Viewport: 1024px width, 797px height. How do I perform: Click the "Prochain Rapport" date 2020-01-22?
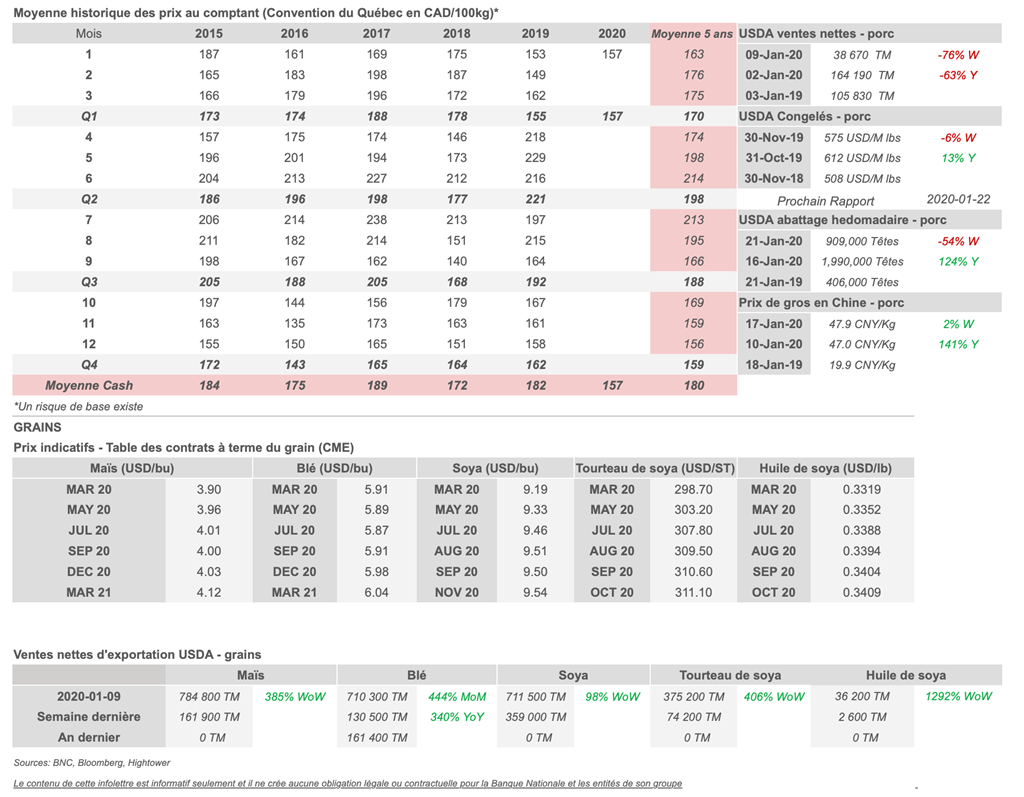(x=958, y=200)
